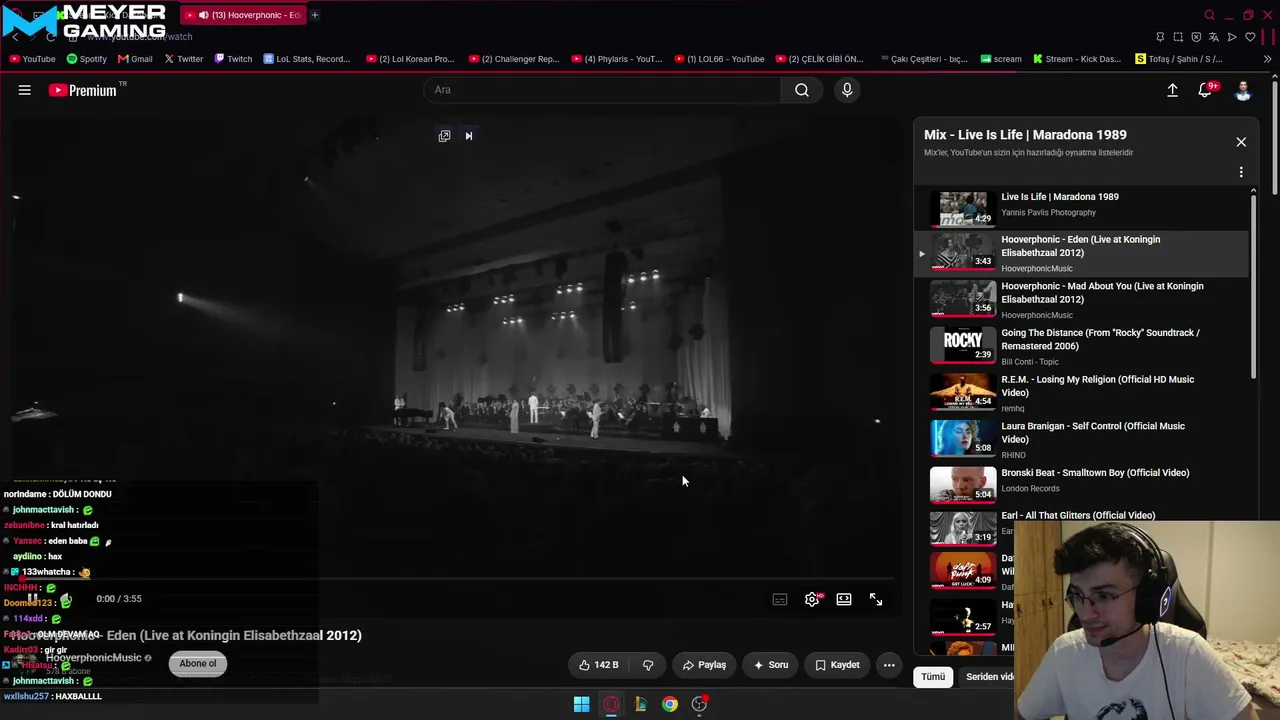Viewport: 1280px width, 720px height.
Task: Click the Soru ask button
Action: 771,665
